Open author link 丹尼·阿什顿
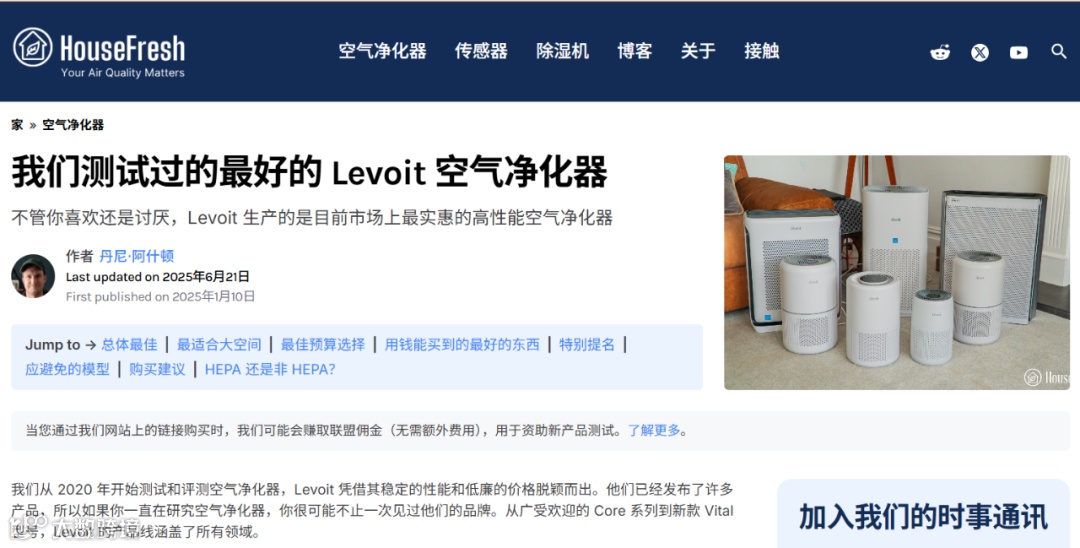Image resolution: width=1080 pixels, height=548 pixels. [136, 256]
